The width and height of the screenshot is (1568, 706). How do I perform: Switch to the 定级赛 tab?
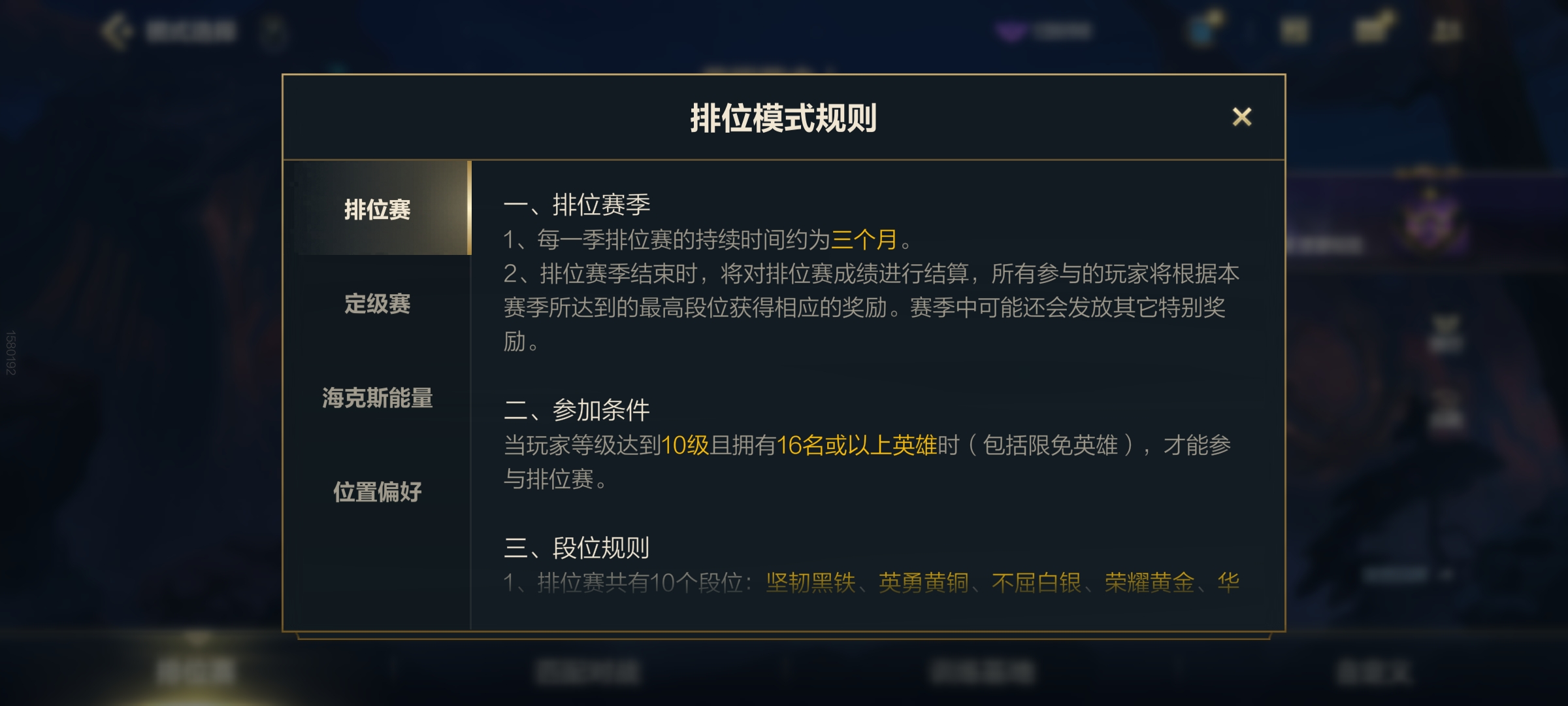coord(378,303)
